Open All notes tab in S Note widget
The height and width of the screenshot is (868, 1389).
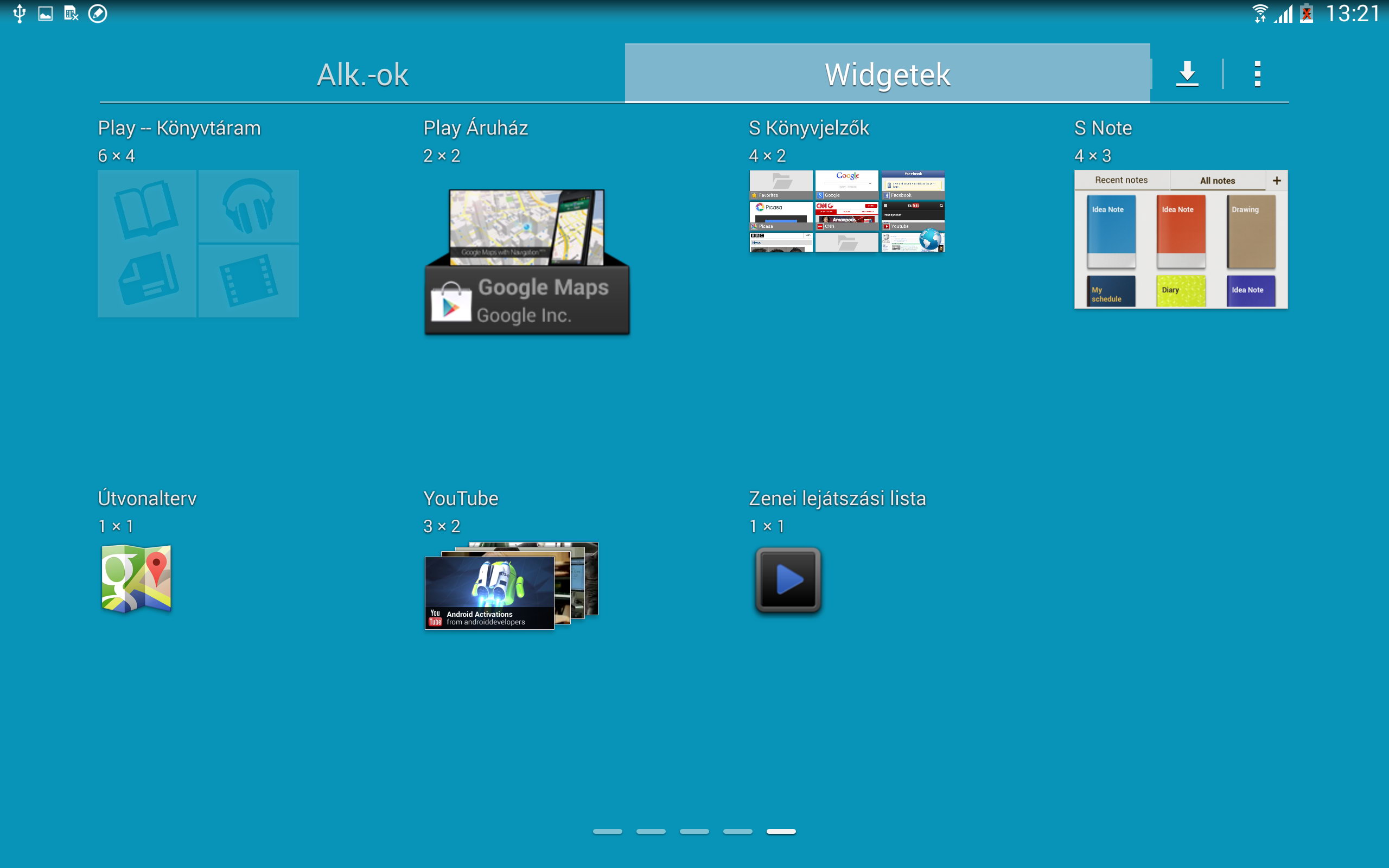pyautogui.click(x=1218, y=180)
